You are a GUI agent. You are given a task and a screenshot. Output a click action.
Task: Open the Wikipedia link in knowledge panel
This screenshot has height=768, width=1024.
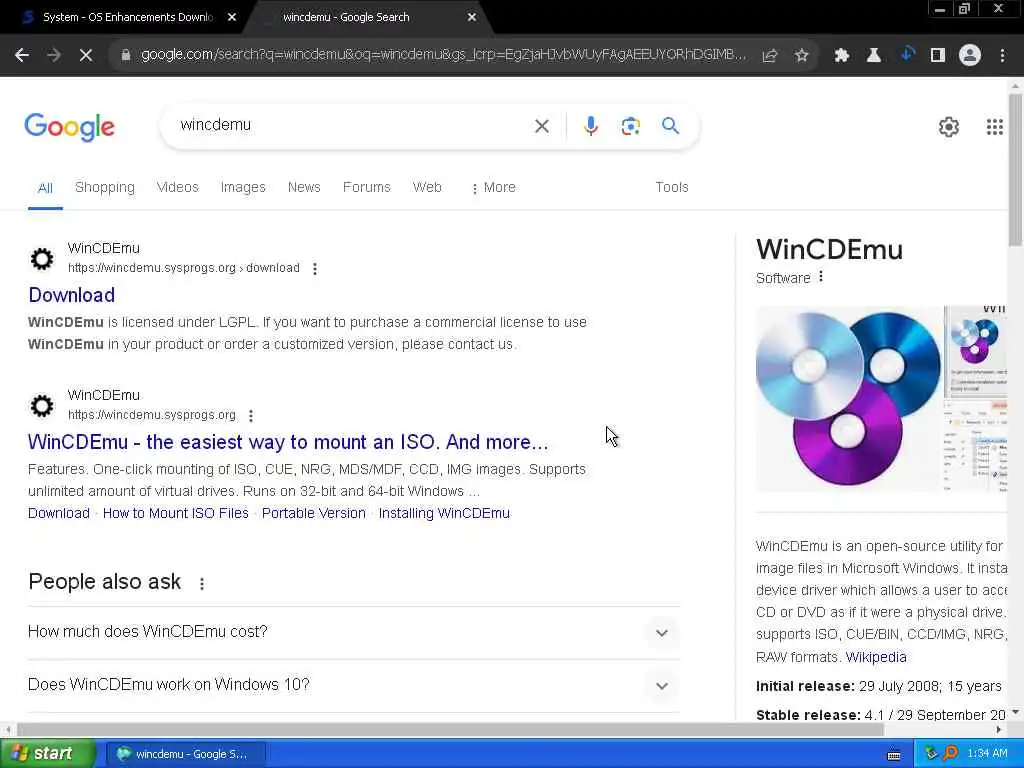[876, 657]
